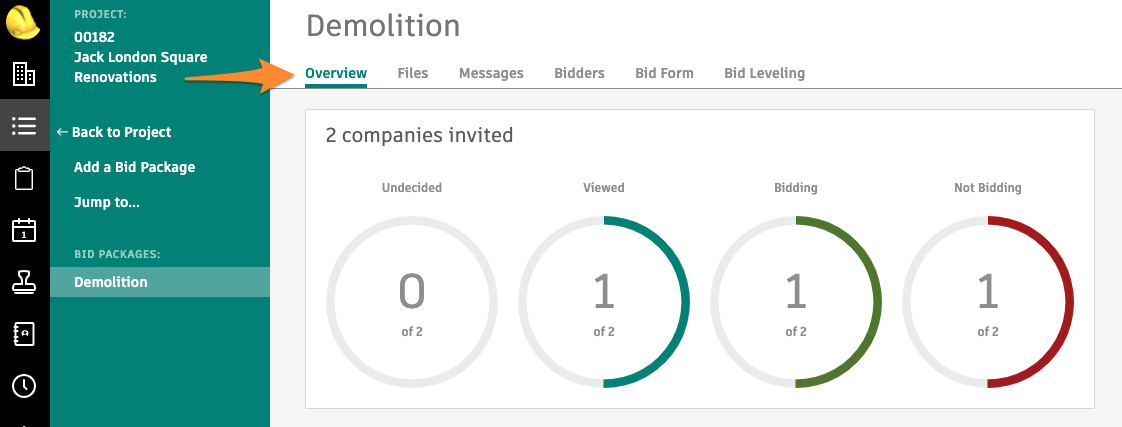The image size is (1122, 427).
Task: Open the address book icon in sidebar
Action: [24, 334]
